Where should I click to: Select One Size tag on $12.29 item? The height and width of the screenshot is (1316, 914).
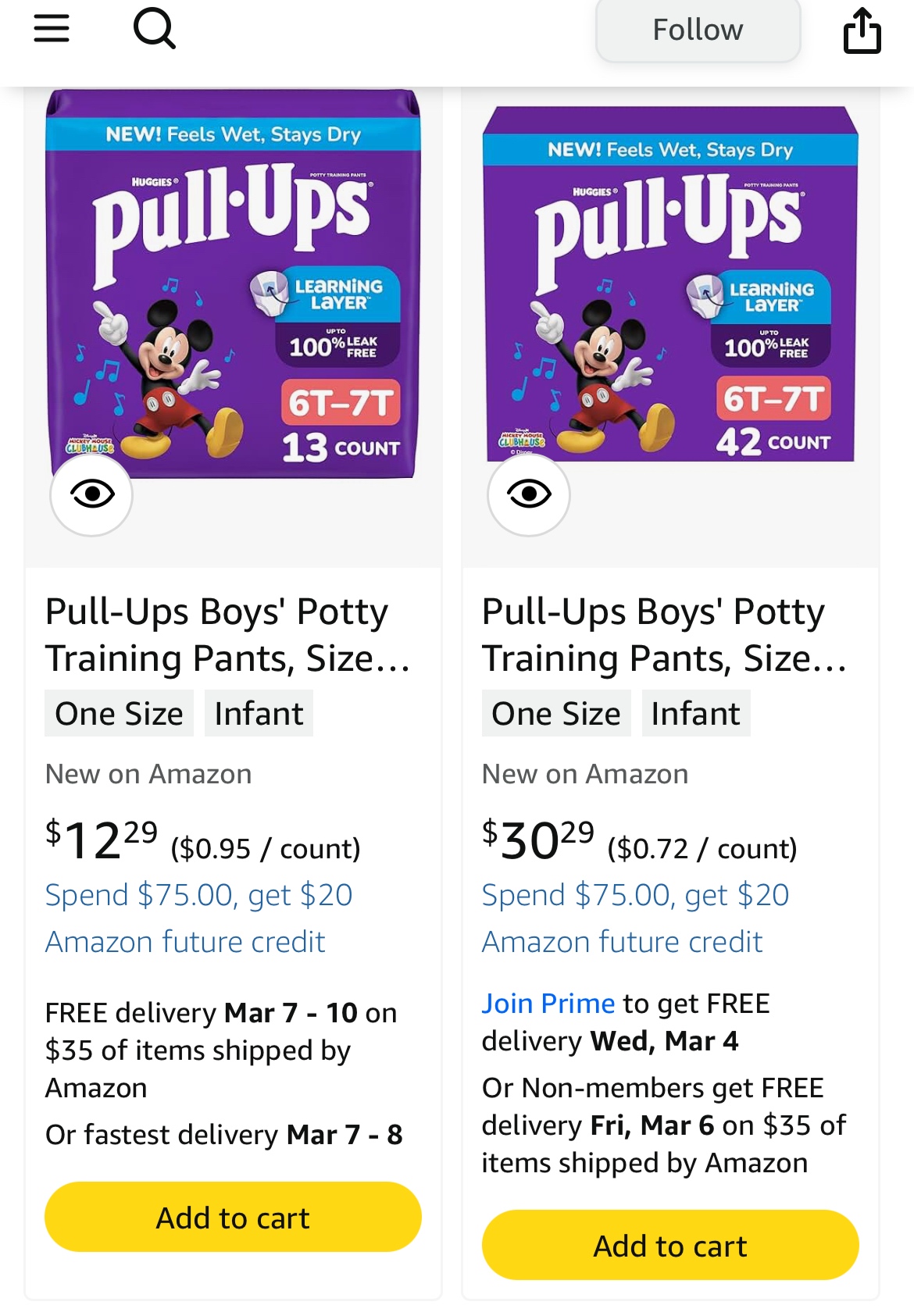tap(119, 713)
